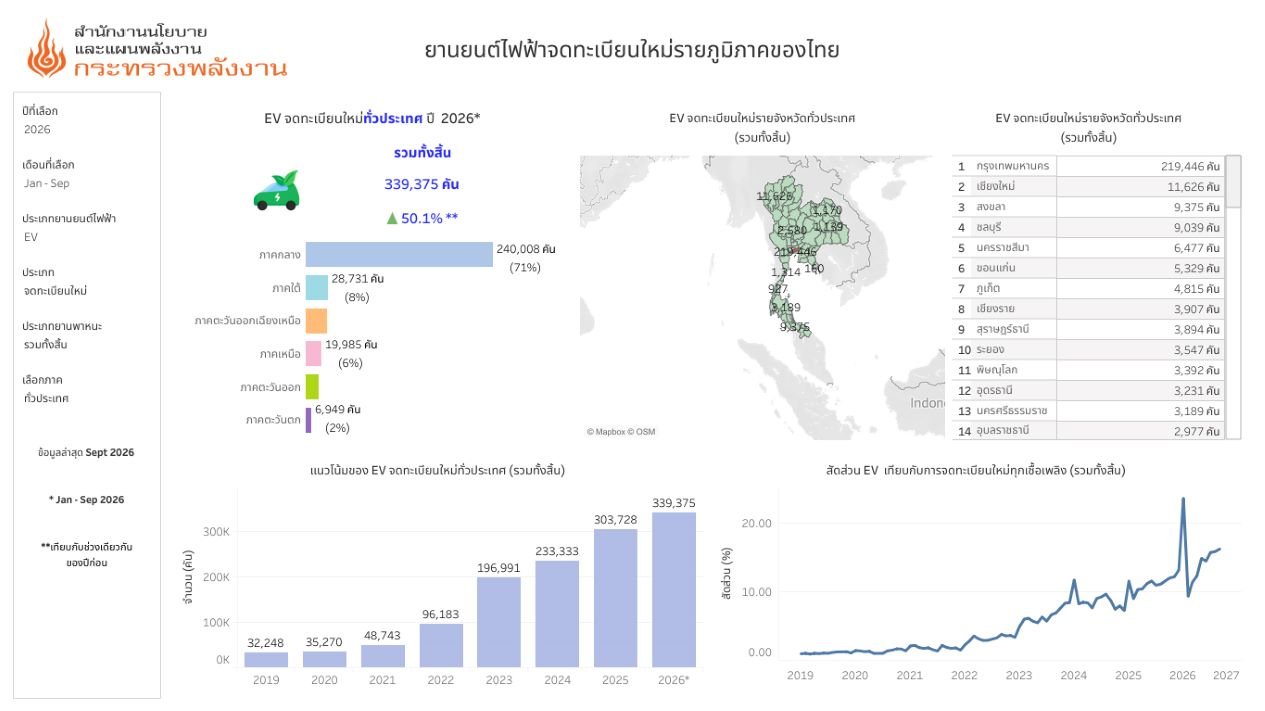The image size is (1265, 711).
Task: Select the เชียงราย row in the table
Action: click(1088, 309)
